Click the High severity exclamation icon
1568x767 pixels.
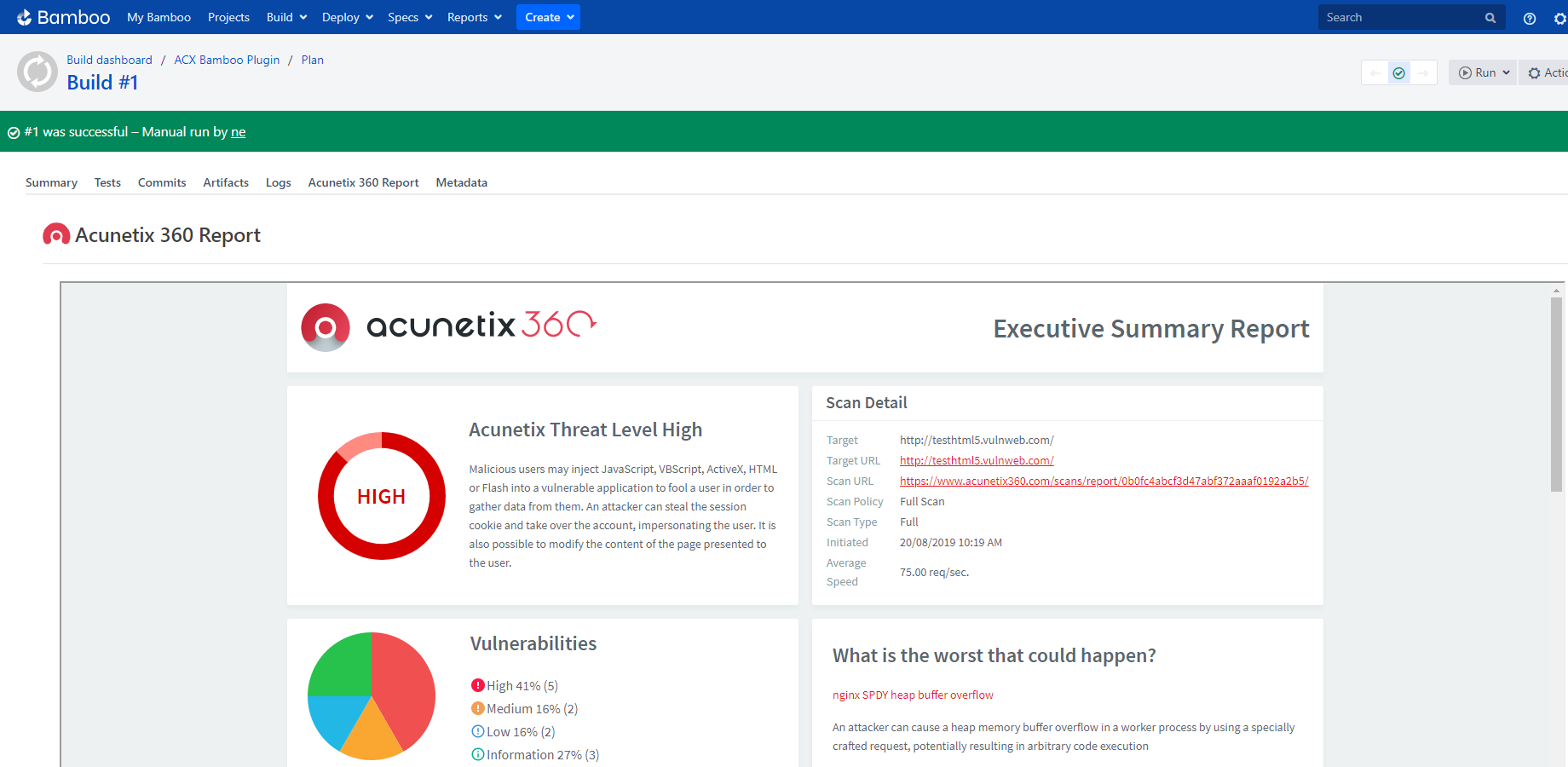(477, 685)
